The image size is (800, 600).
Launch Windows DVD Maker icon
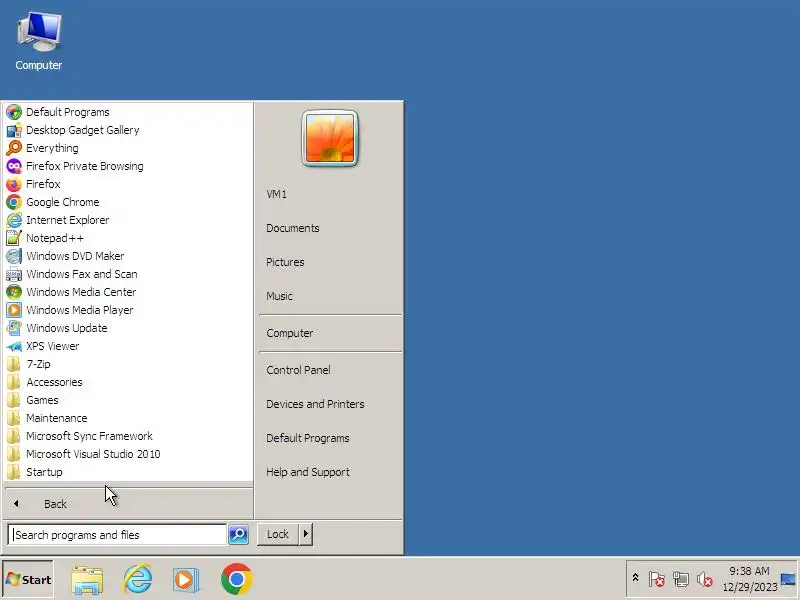[14, 256]
